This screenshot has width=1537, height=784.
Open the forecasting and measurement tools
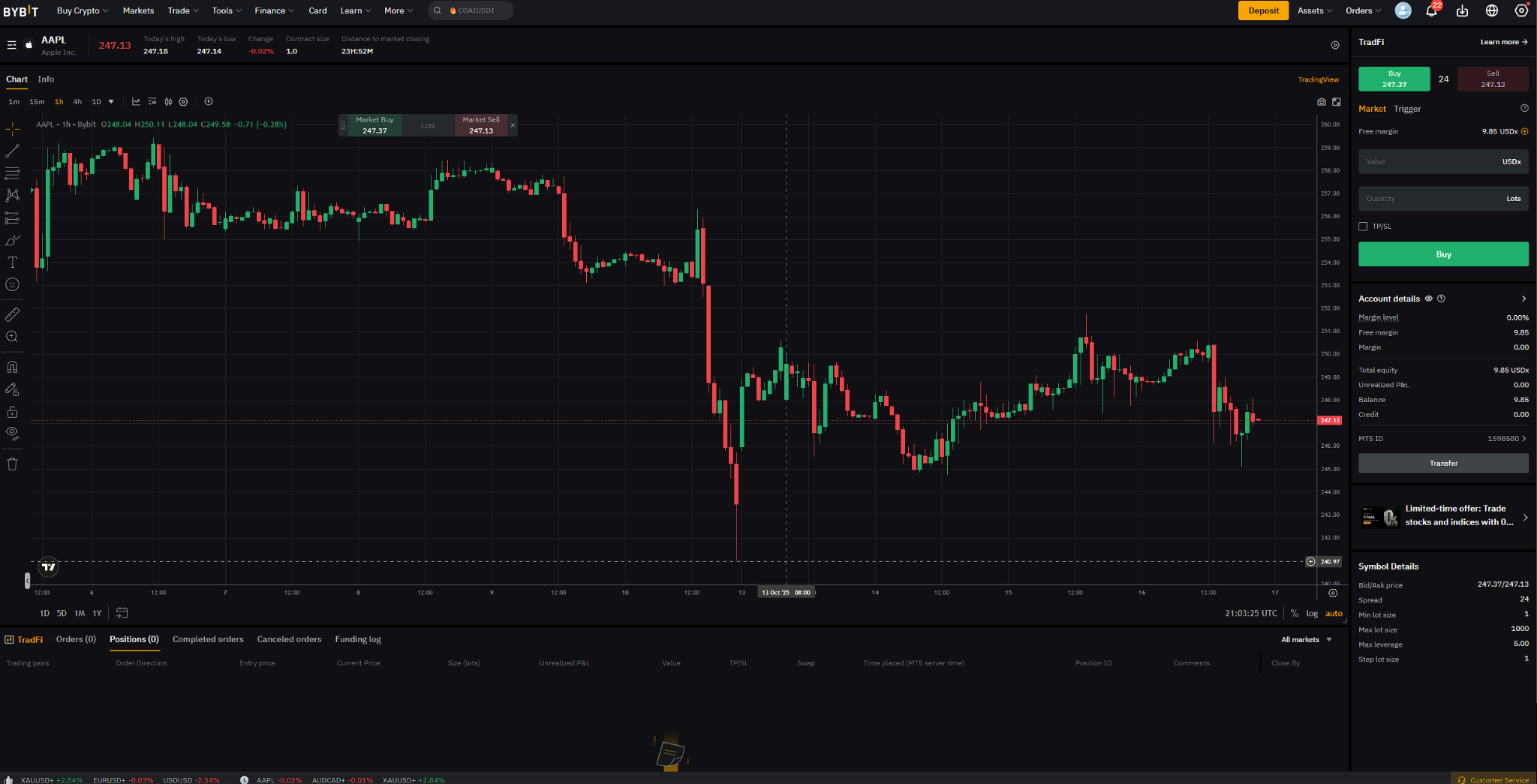pyautogui.click(x=12, y=218)
